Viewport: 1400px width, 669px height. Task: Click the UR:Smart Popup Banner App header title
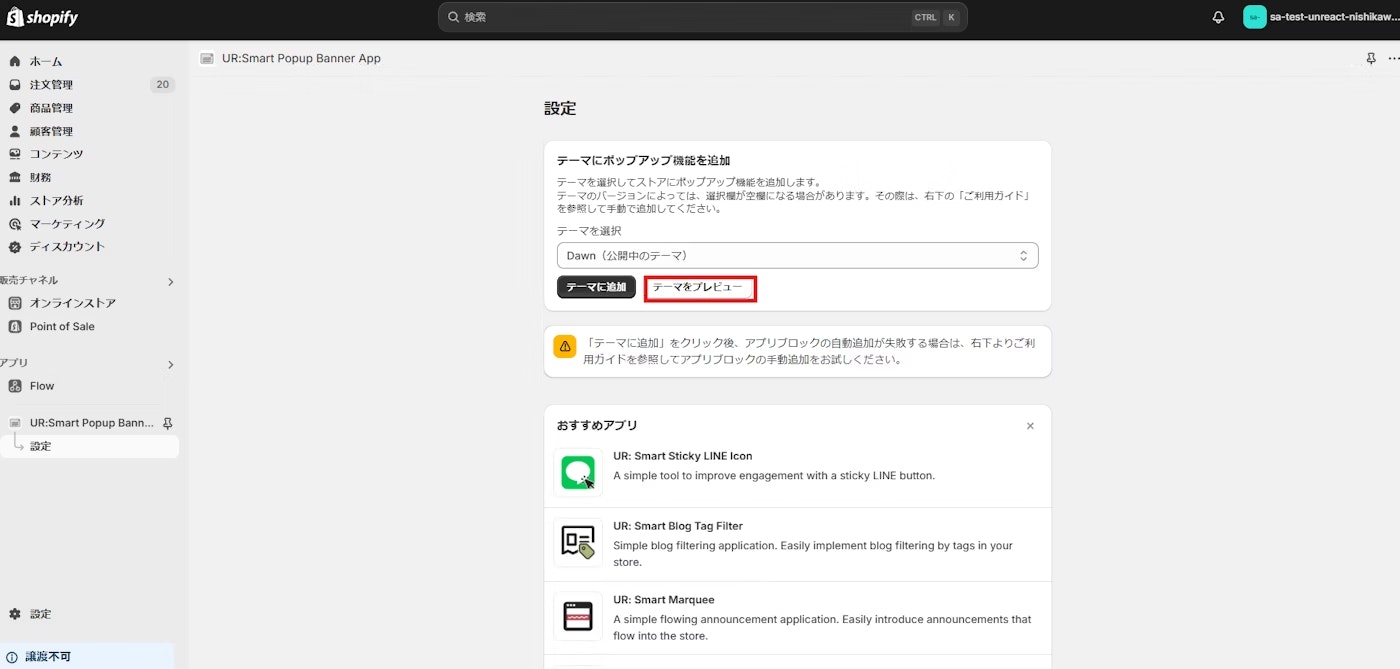[301, 59]
